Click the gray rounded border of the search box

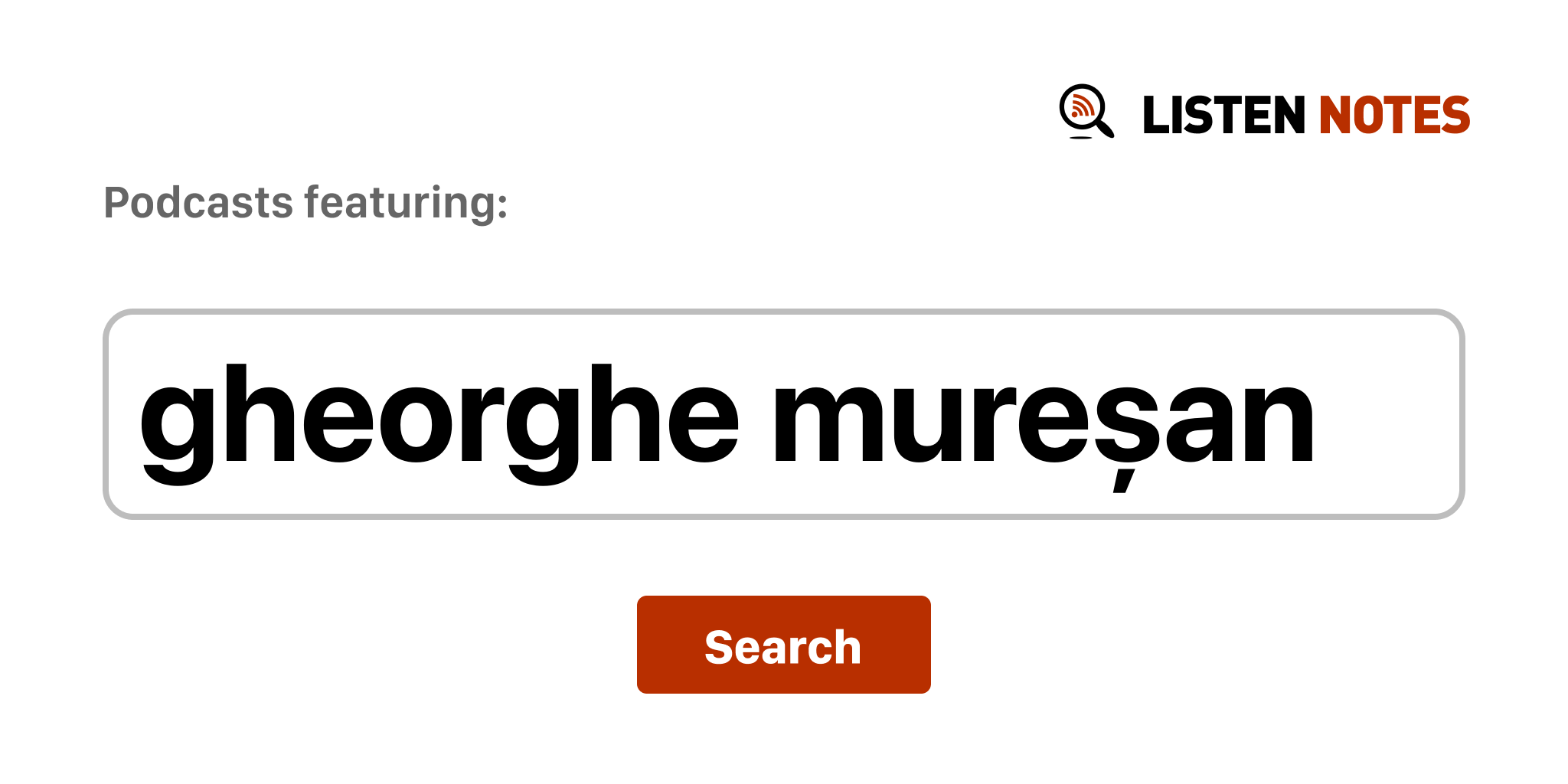click(x=783, y=312)
